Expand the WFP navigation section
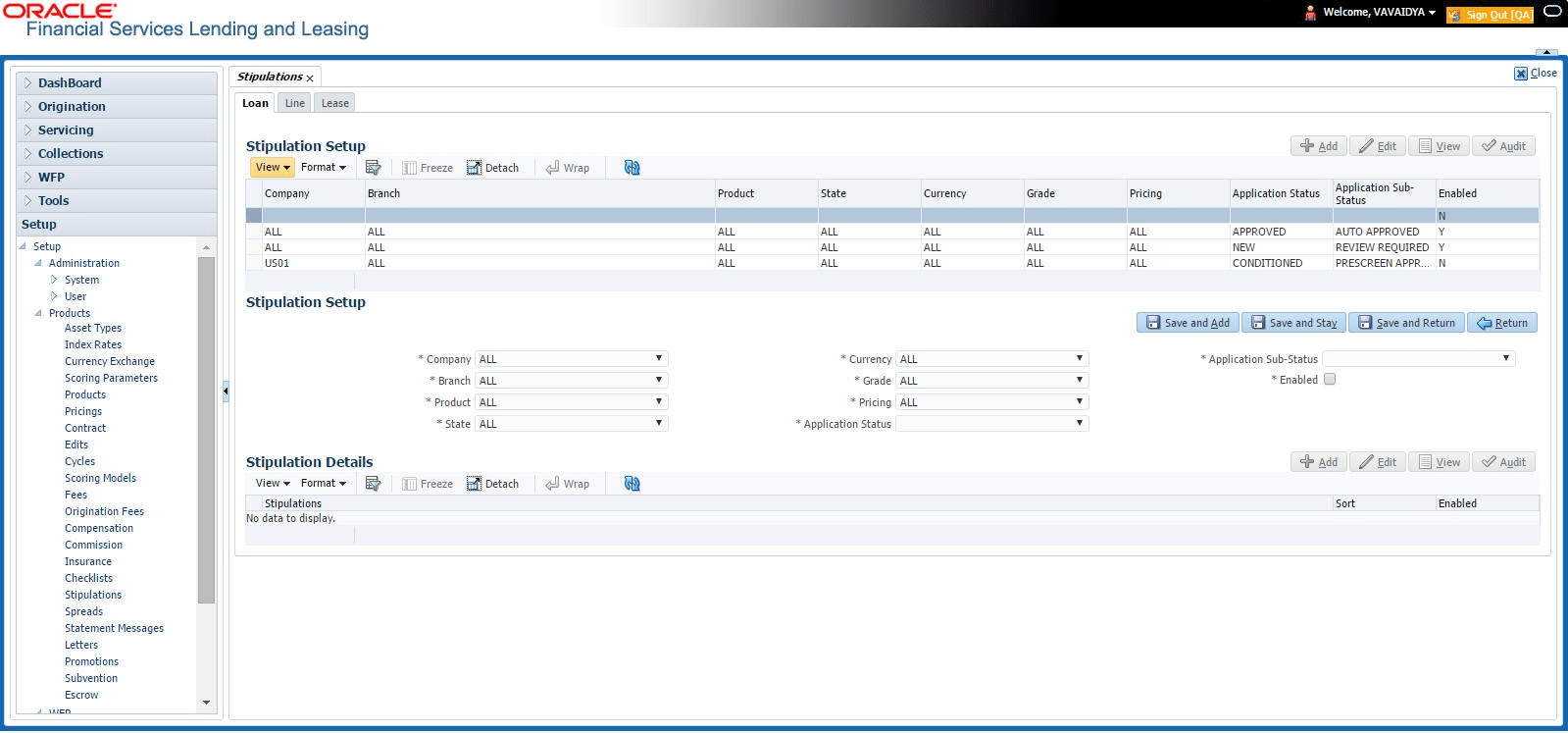The height and width of the screenshot is (733, 1568). 28,178
